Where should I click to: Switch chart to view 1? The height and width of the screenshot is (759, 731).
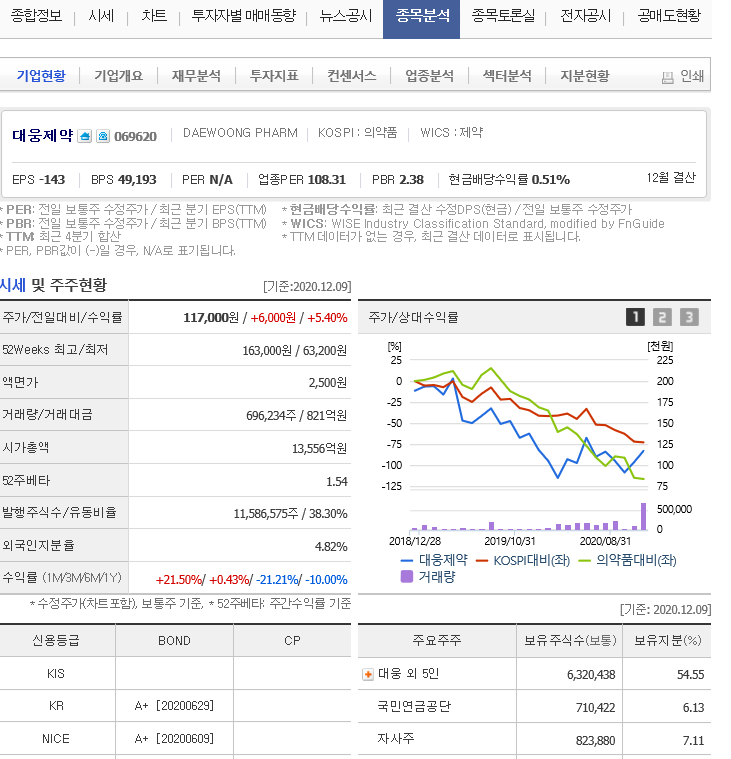tap(635, 317)
